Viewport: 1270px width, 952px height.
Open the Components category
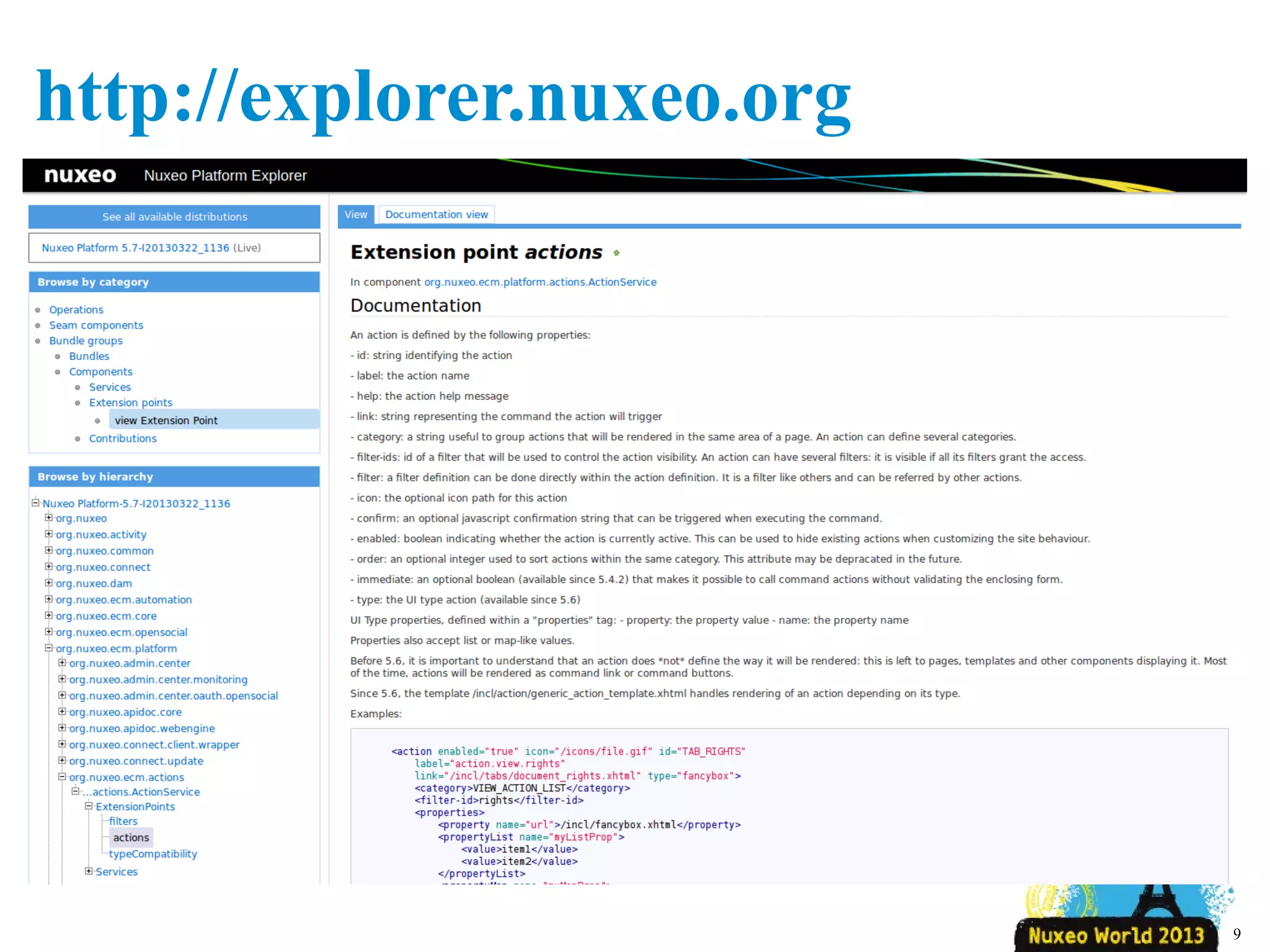(100, 371)
